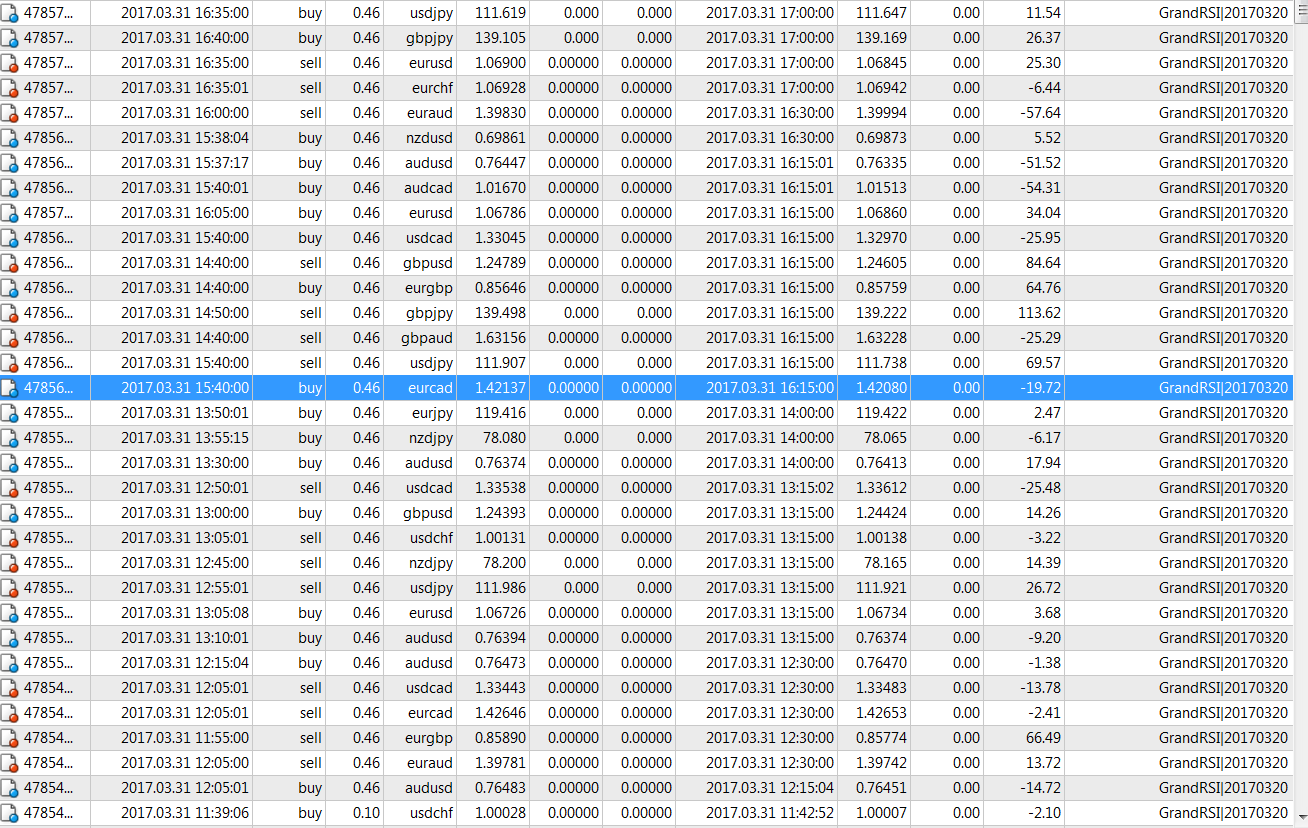Click the close price 139.222
The height and width of the screenshot is (828, 1308).
click(x=879, y=313)
